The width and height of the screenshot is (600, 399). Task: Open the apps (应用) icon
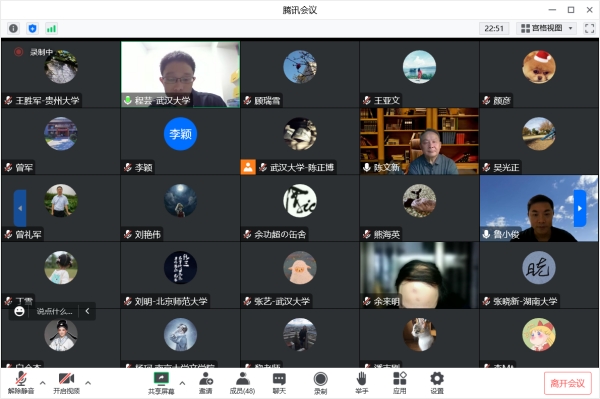(399, 383)
